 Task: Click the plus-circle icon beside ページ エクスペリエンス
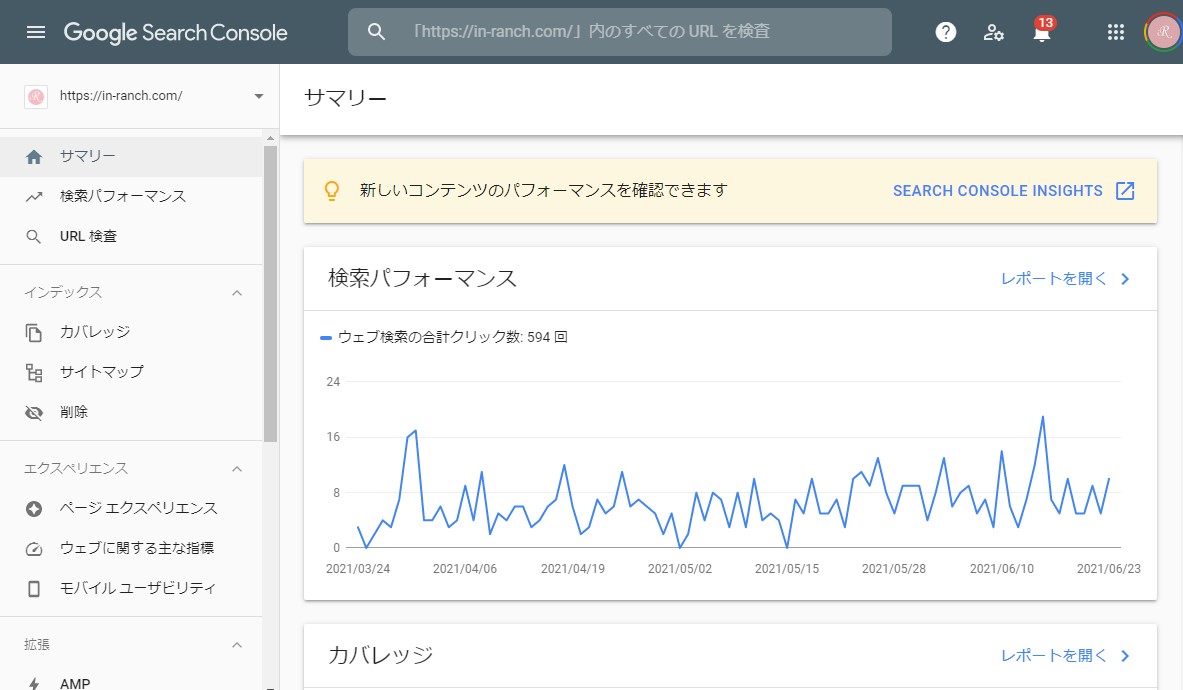pos(34,509)
